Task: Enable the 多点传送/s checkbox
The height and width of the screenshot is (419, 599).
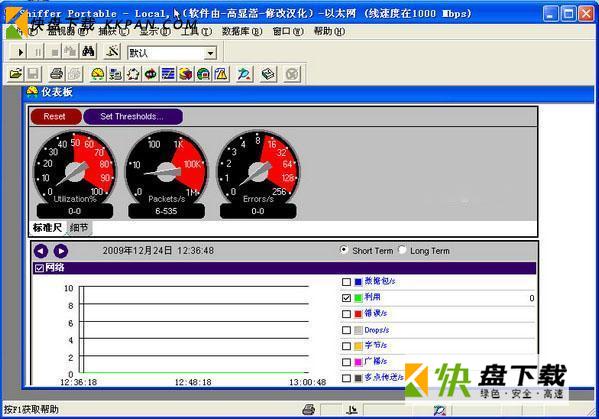Action: [346, 378]
